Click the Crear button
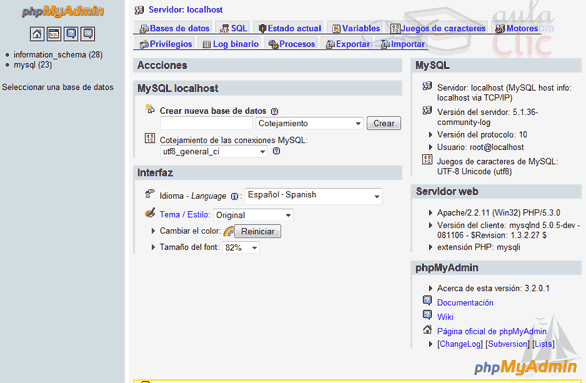586x383 pixels. click(384, 123)
